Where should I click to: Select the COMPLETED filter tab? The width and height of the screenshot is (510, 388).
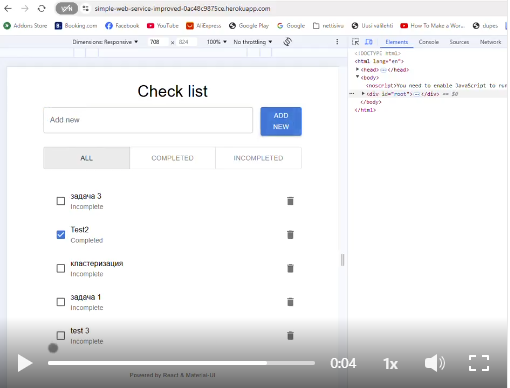pos(172,158)
